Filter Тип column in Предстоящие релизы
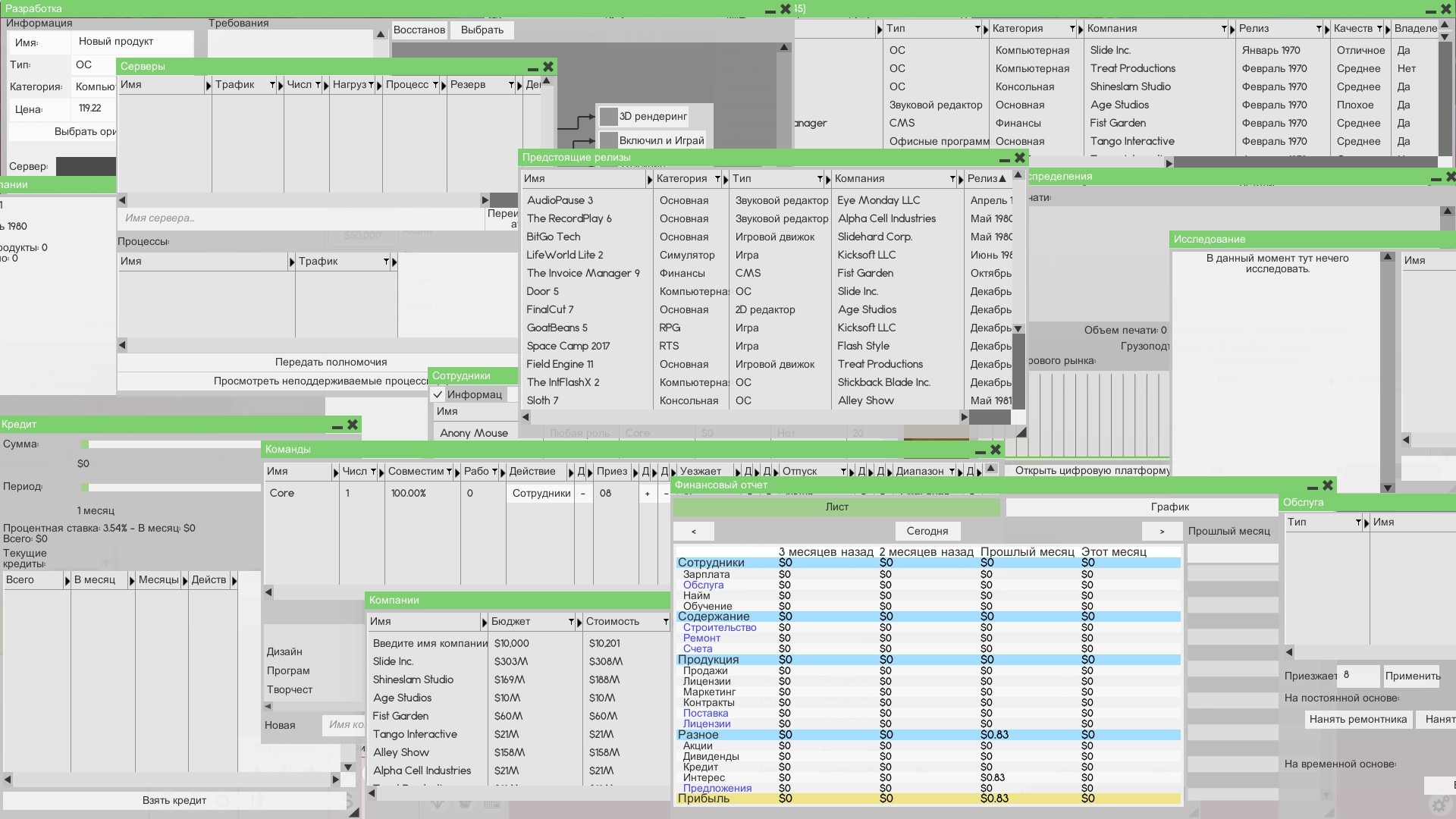Viewport: 1456px width, 819px height. 820,179
